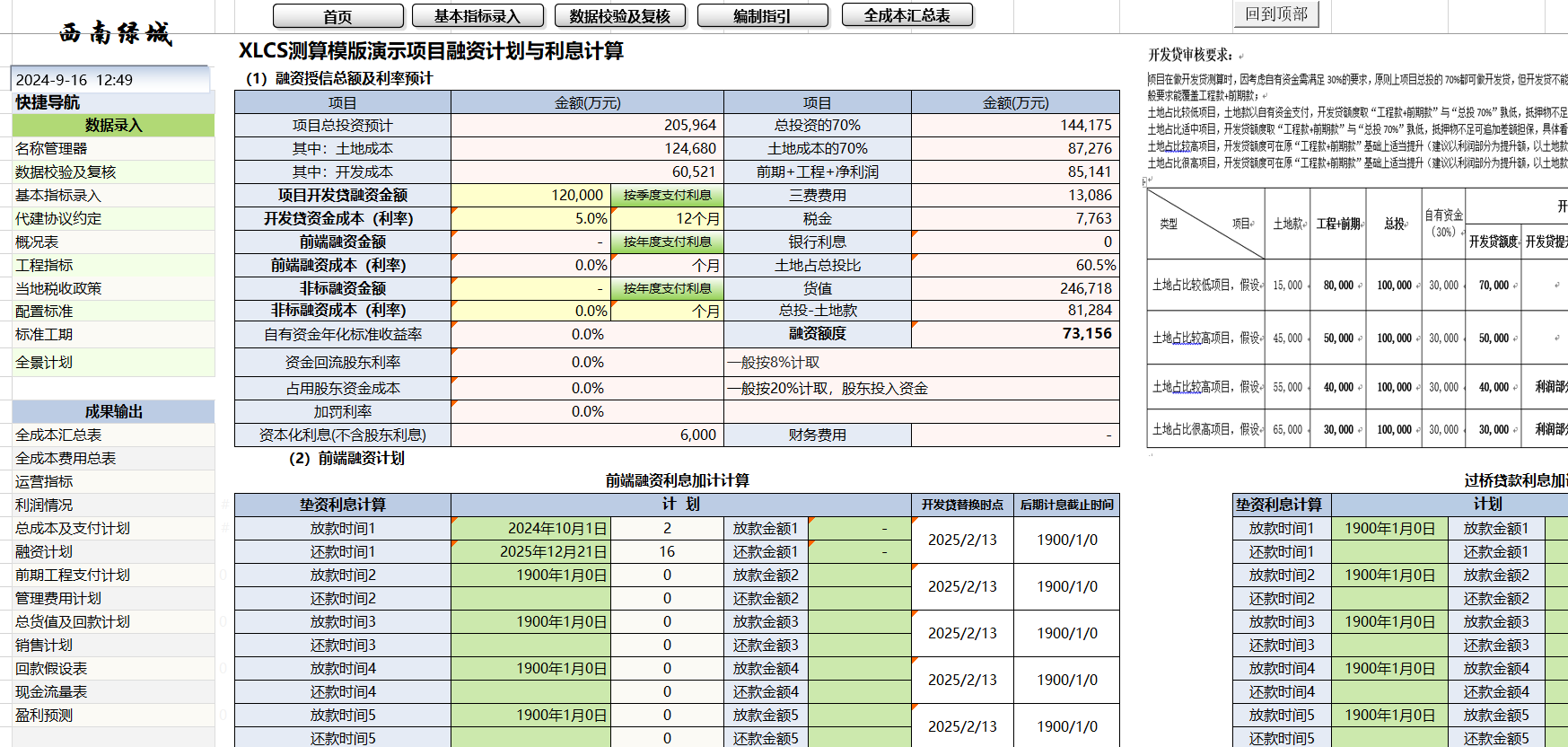Viewport: 1568px width, 747px height.
Task: Open 名称管理器 in quick navigation
Action: click(51, 149)
